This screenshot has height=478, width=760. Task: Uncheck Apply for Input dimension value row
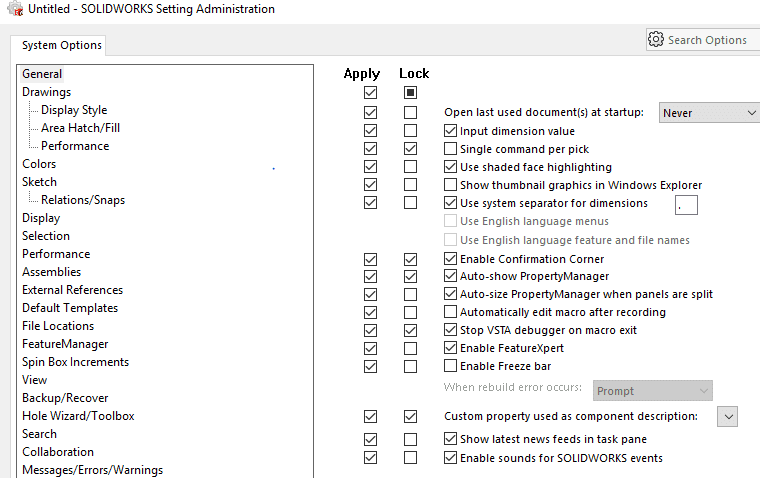(x=370, y=131)
